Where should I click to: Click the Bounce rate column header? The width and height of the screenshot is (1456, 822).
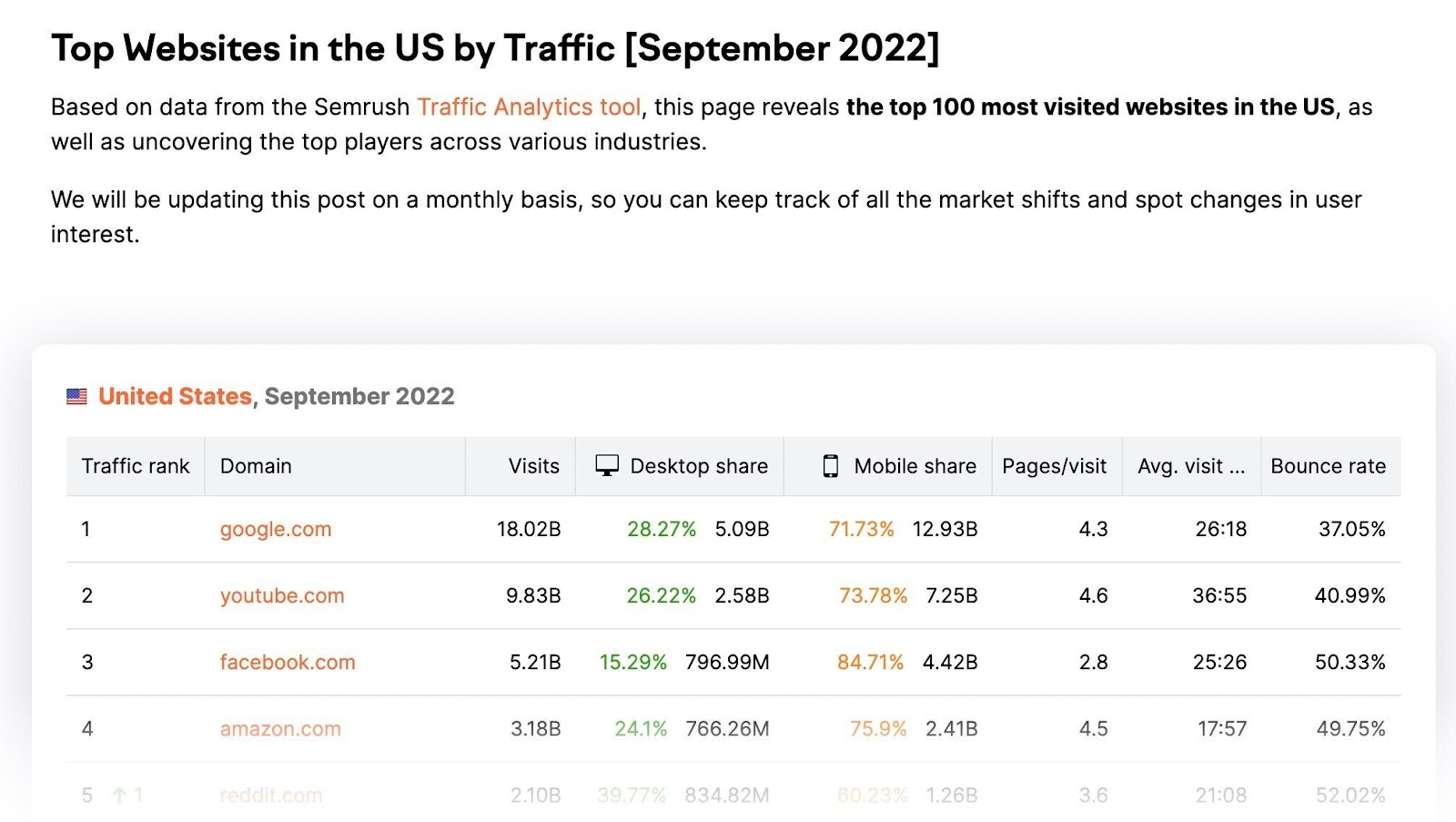pos(1331,466)
